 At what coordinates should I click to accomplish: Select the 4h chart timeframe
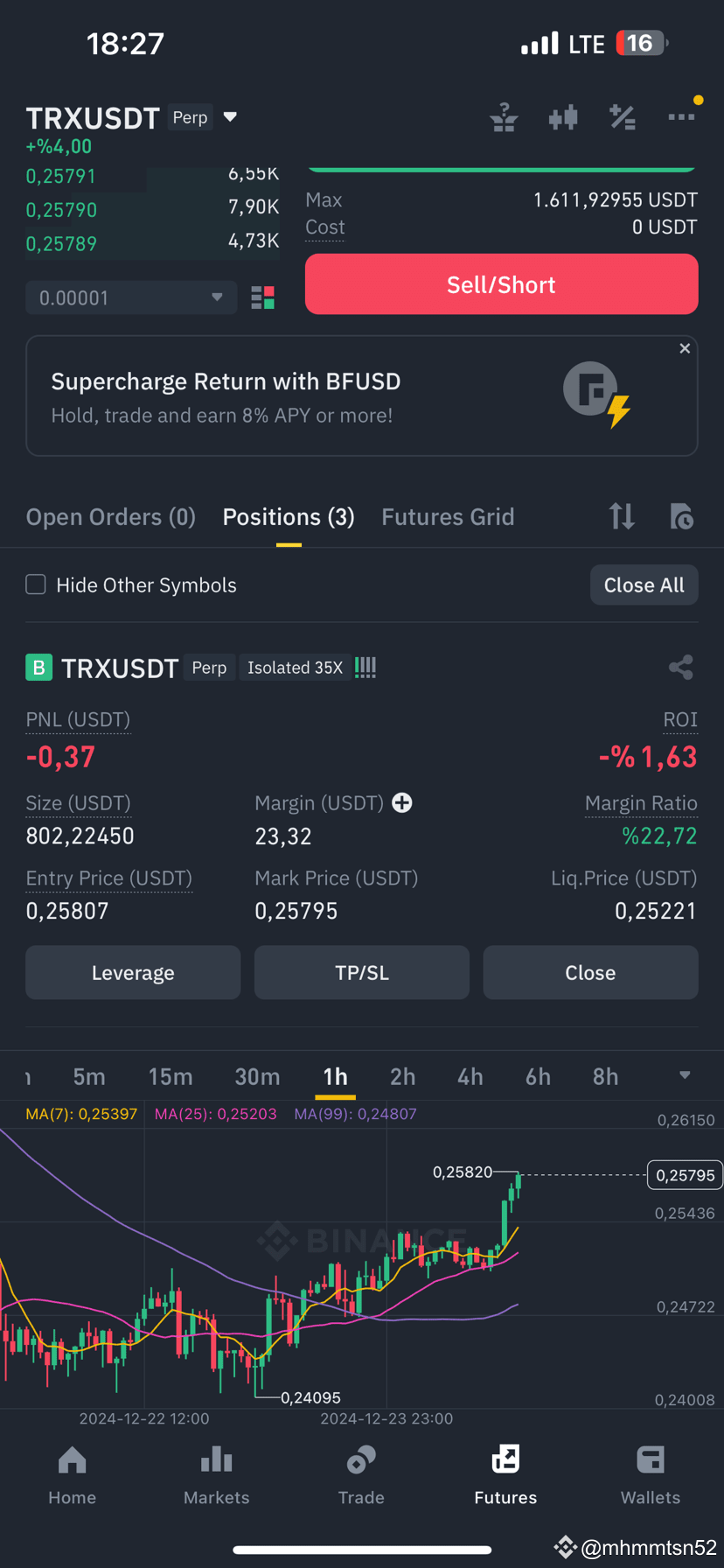pos(470,1076)
